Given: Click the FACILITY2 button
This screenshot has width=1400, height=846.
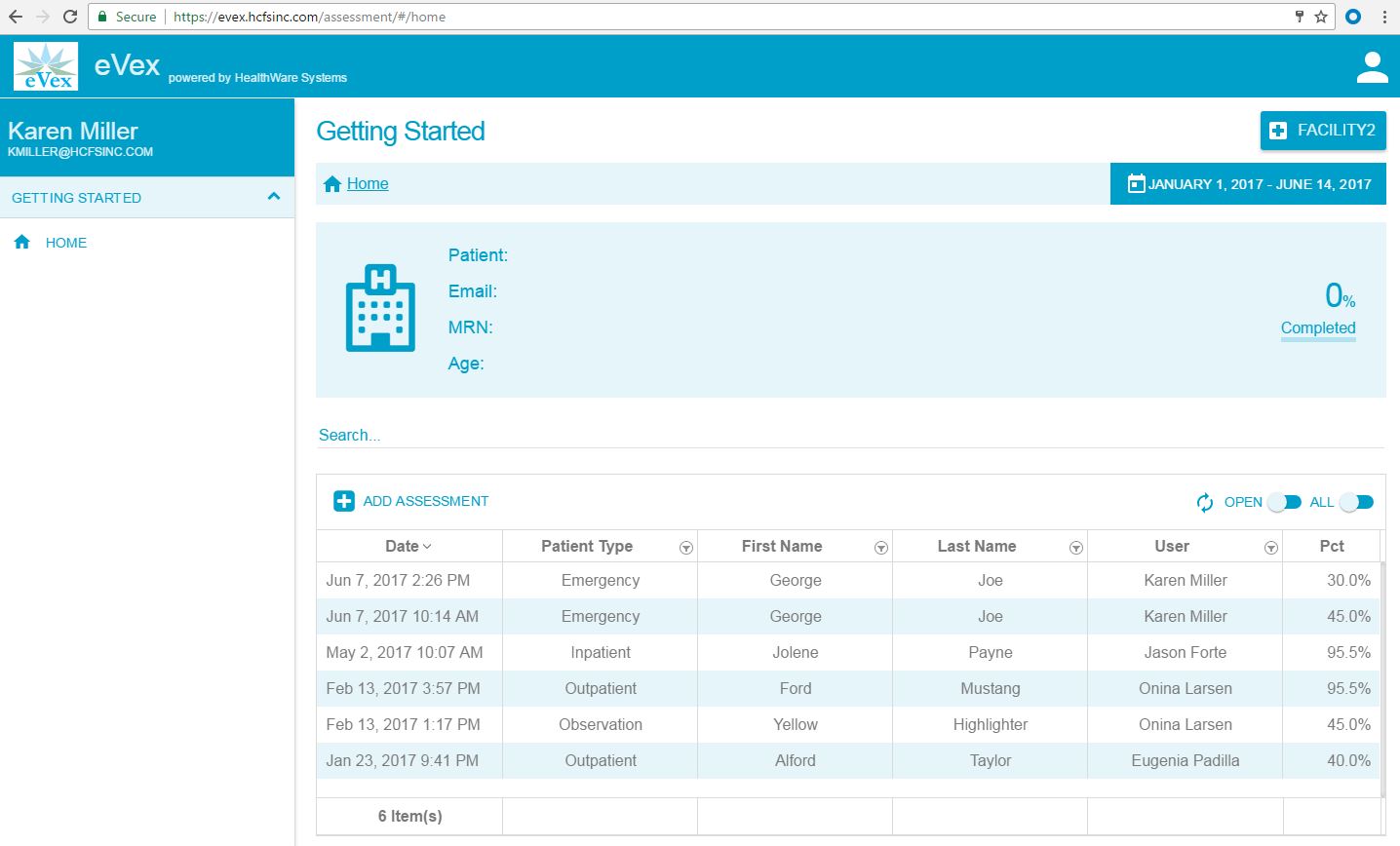Looking at the screenshot, I should point(1323,131).
